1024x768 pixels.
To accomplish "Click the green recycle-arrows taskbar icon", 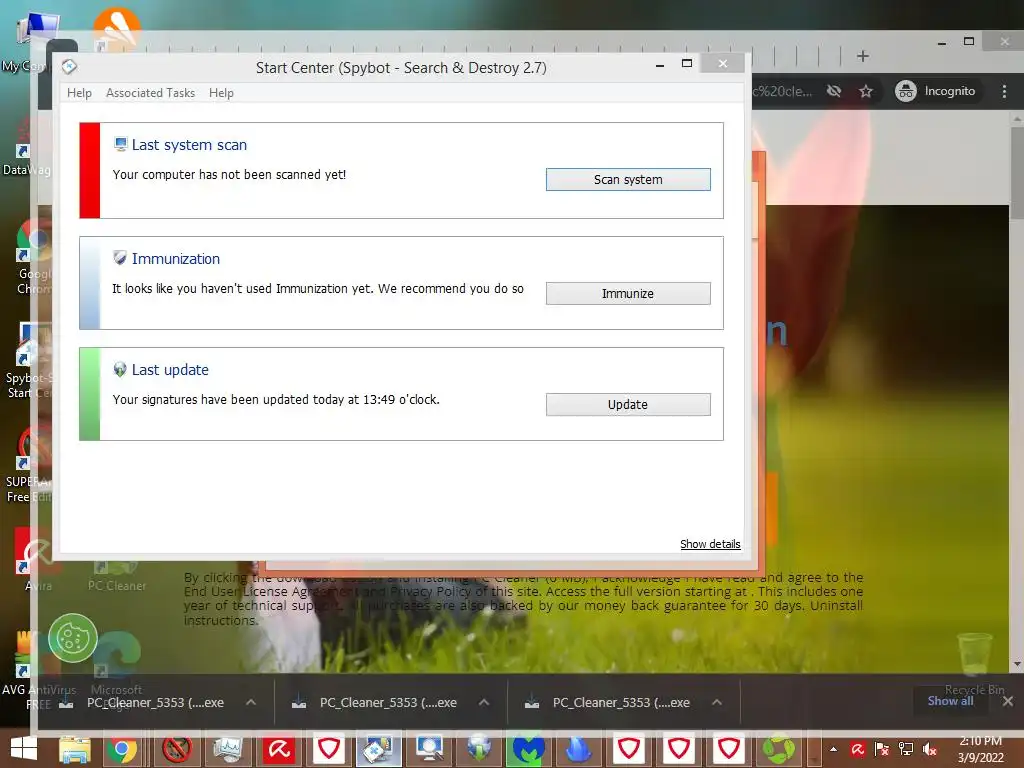I will pos(778,749).
